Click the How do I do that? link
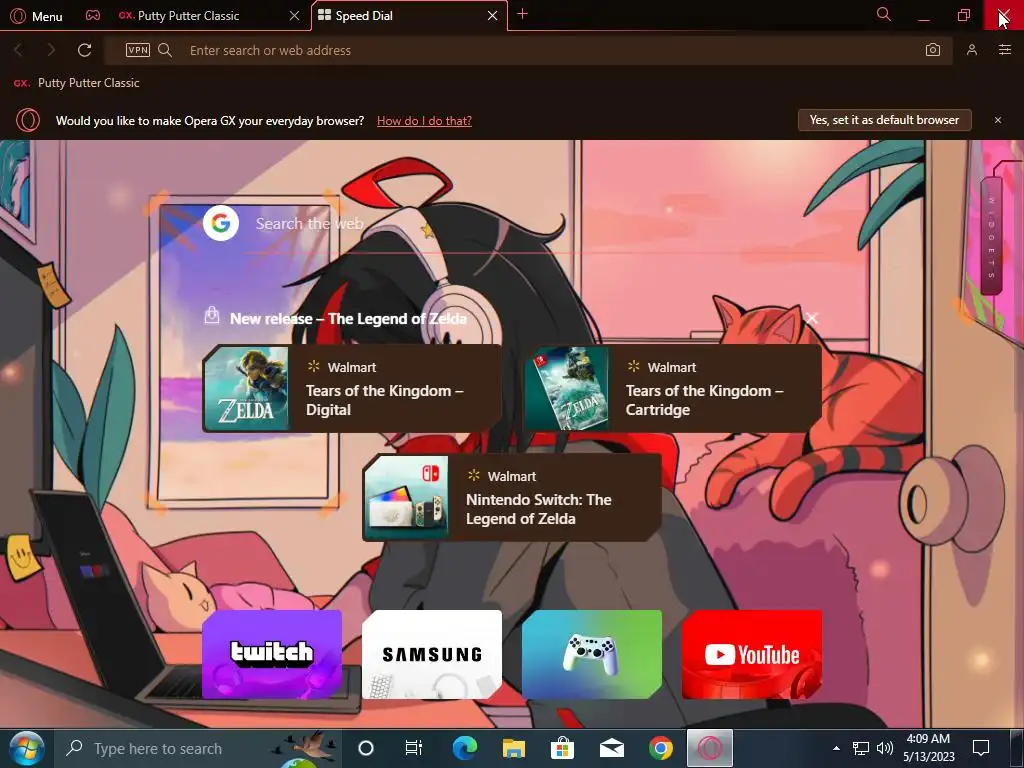Image resolution: width=1024 pixels, height=768 pixels. click(x=424, y=121)
